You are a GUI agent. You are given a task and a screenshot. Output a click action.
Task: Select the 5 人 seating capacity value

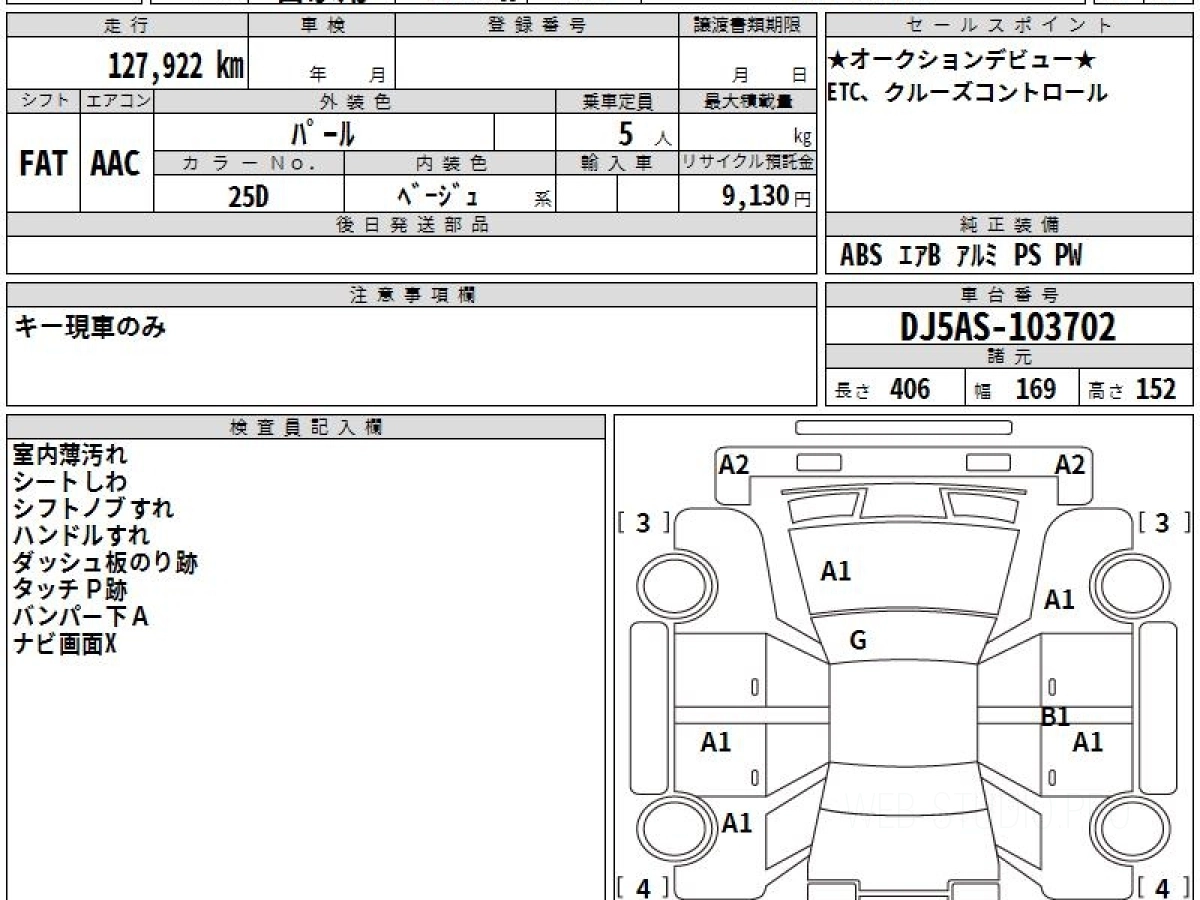(643, 133)
